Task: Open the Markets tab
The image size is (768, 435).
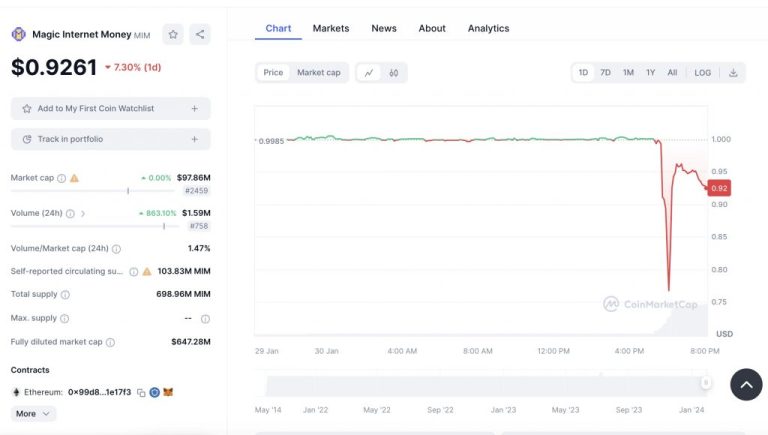Action: point(331,28)
